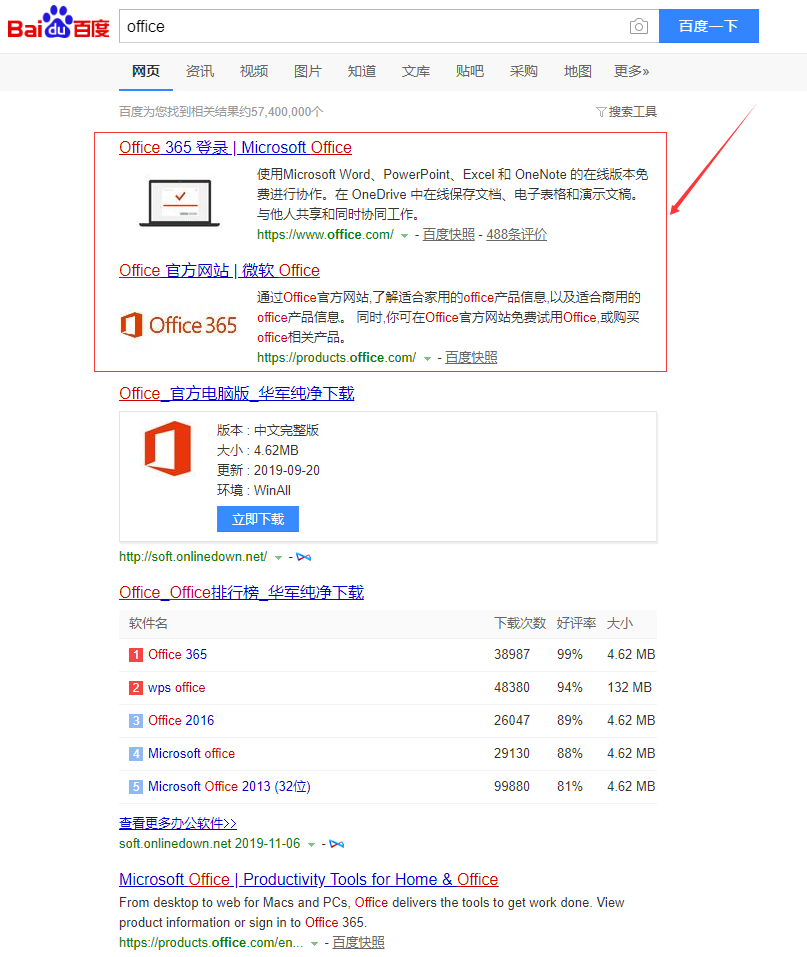Click download count 99880
The height and width of the screenshot is (957, 807).
click(512, 786)
